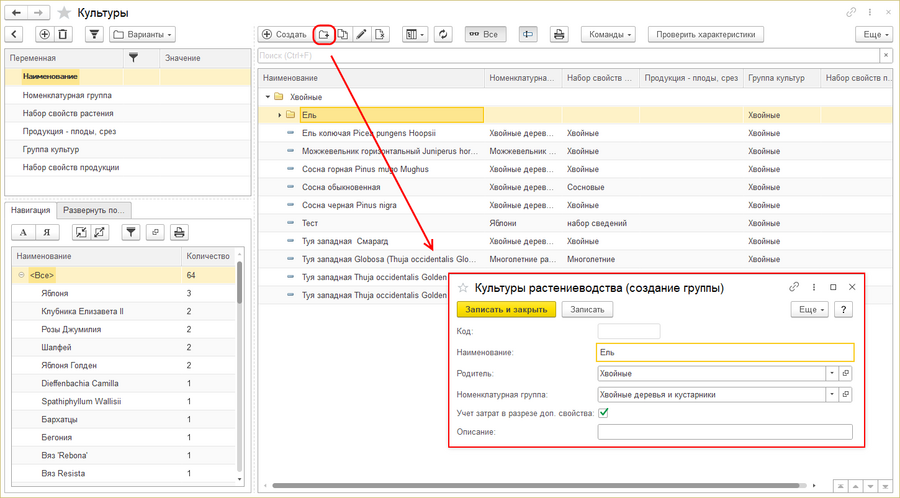Switch to the Навигация tab
Viewport: 900px width, 498px height.
click(30, 210)
